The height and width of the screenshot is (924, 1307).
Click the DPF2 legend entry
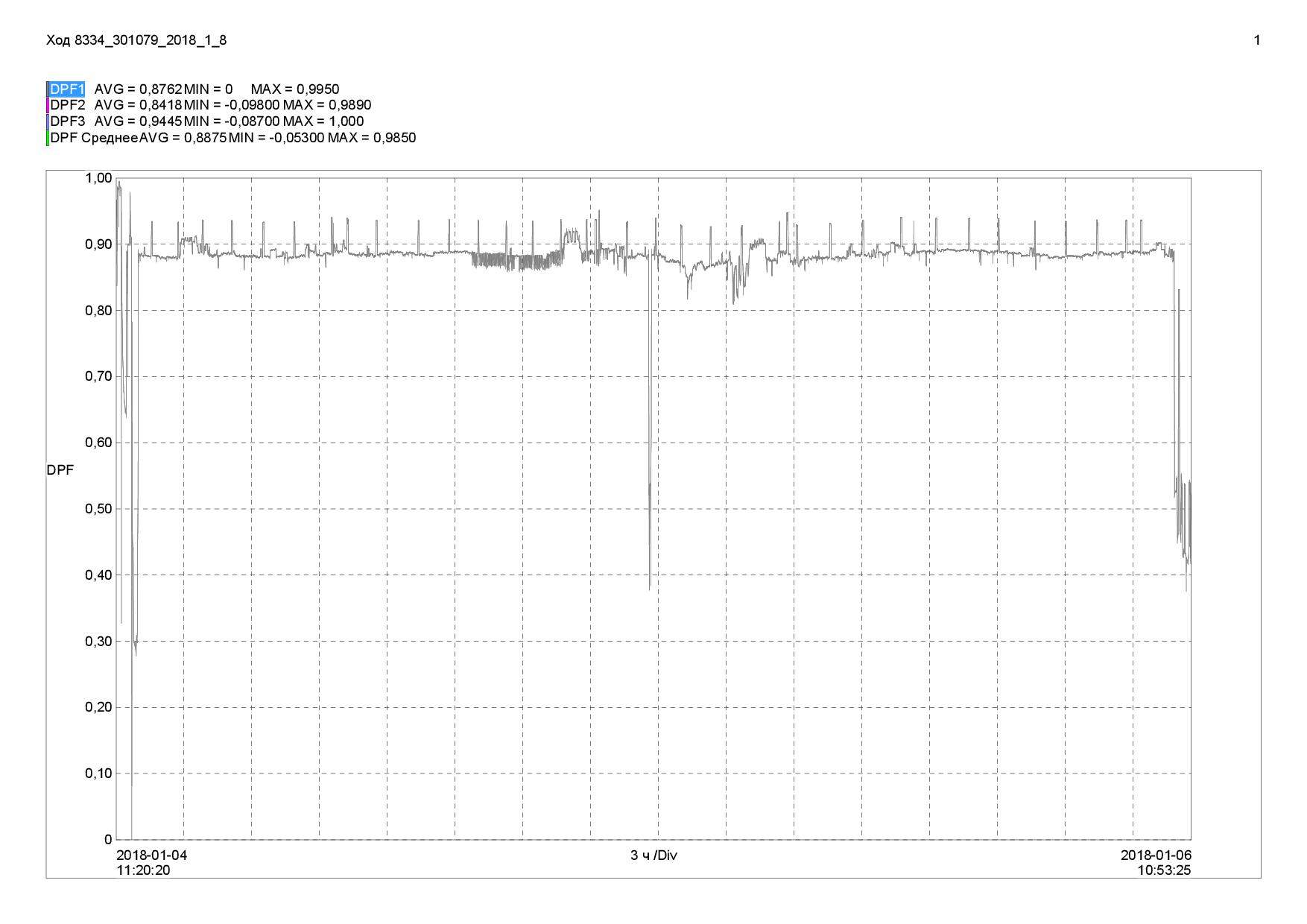pyautogui.click(x=68, y=105)
